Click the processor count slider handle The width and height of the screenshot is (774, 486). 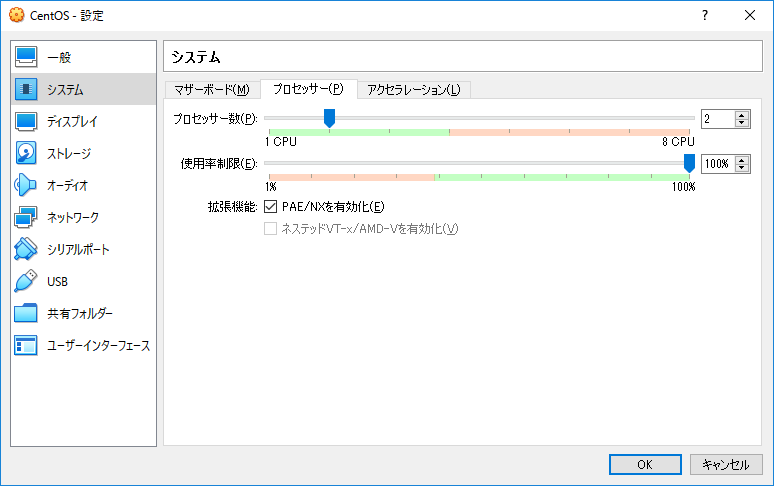coord(329,118)
